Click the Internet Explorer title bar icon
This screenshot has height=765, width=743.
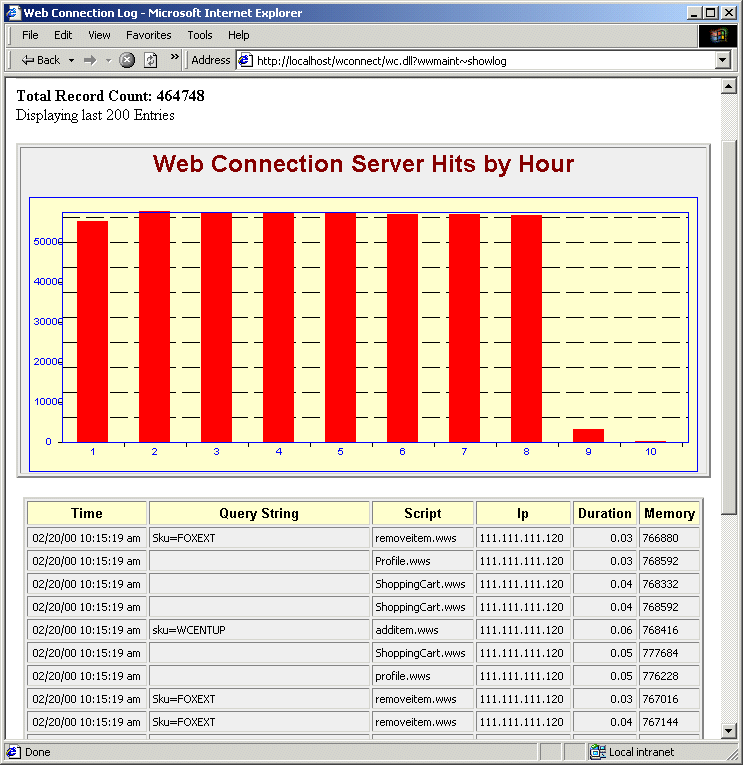13,13
